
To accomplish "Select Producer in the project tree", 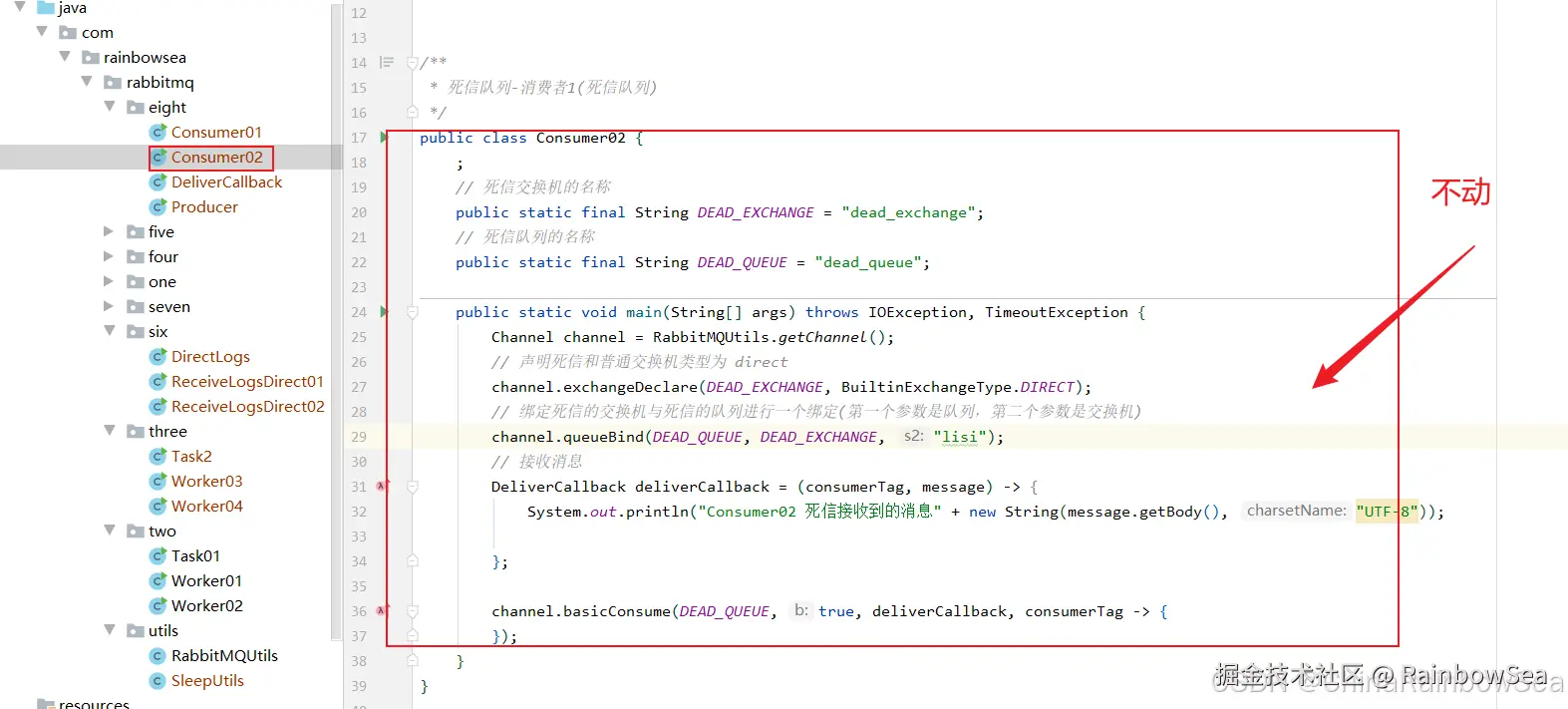I will [204, 206].
